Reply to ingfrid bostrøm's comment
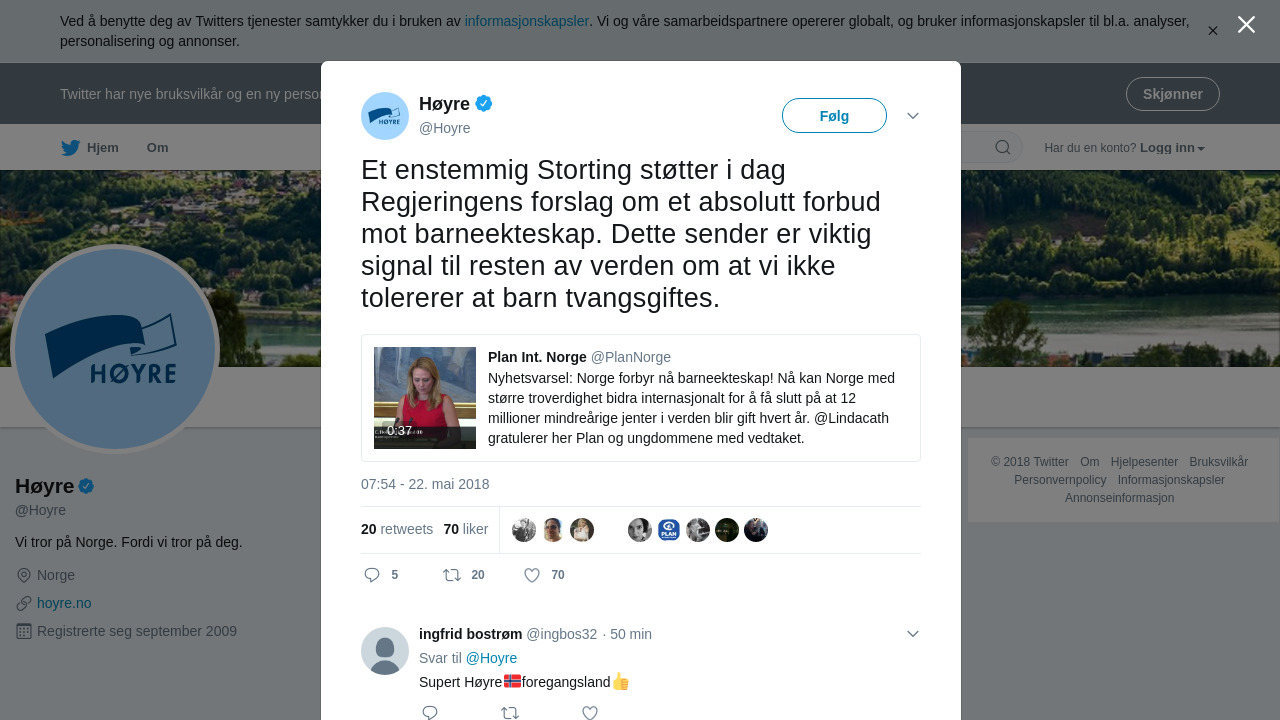The width and height of the screenshot is (1280, 720). point(430,712)
